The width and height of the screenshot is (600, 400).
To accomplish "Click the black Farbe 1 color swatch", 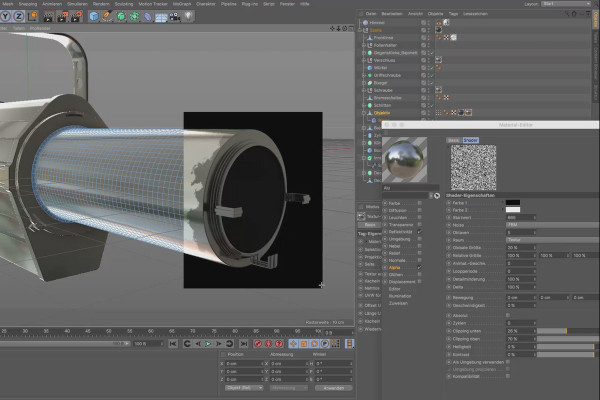I will 513,202.
